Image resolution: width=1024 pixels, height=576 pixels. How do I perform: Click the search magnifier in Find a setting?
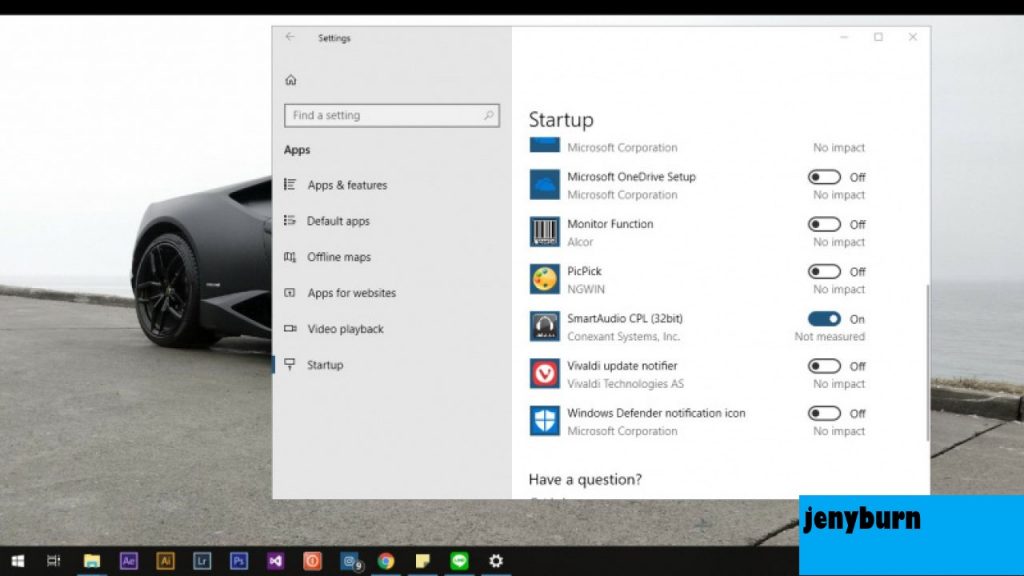pos(488,115)
